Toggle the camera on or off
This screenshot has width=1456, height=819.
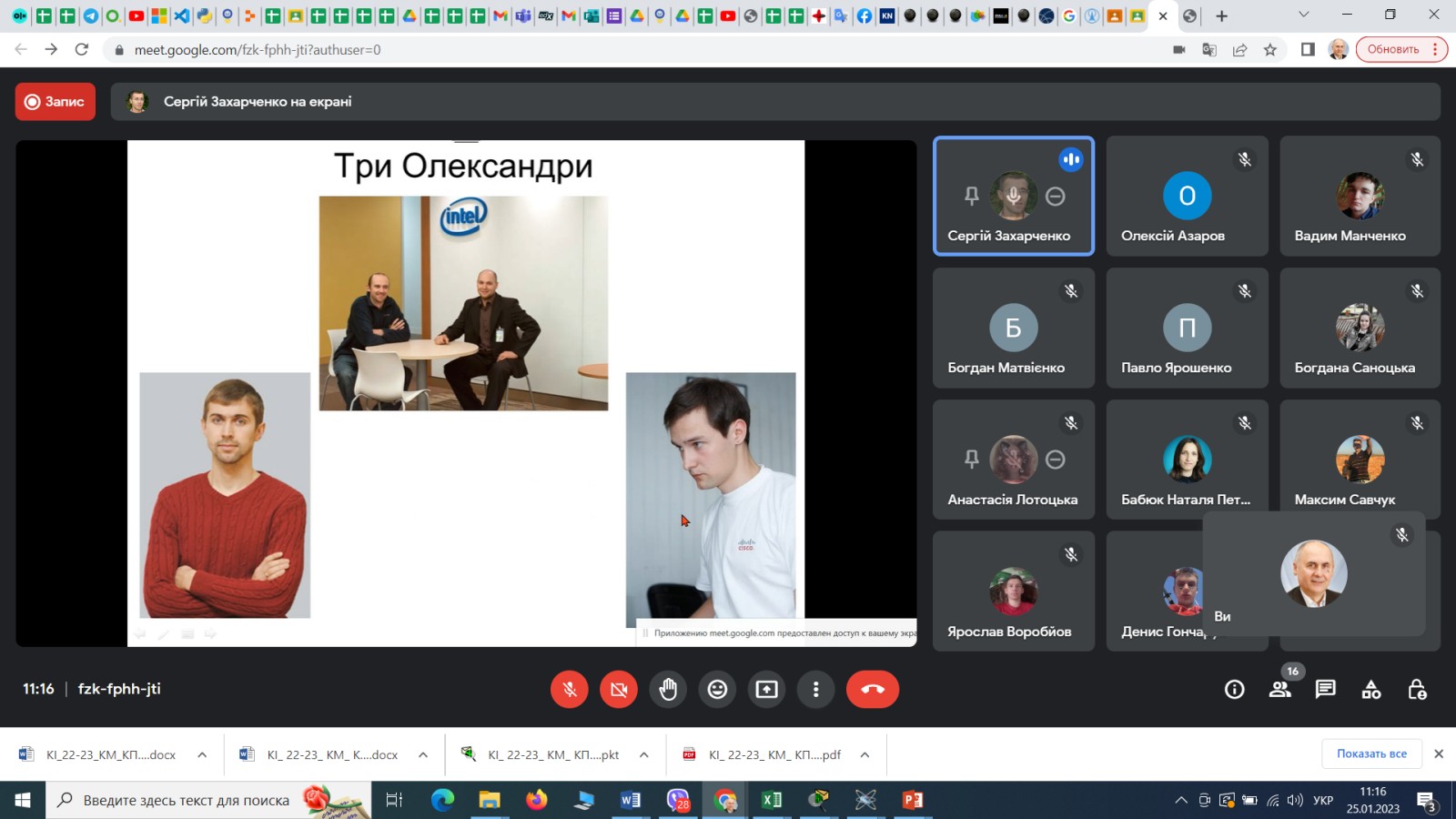click(x=619, y=689)
